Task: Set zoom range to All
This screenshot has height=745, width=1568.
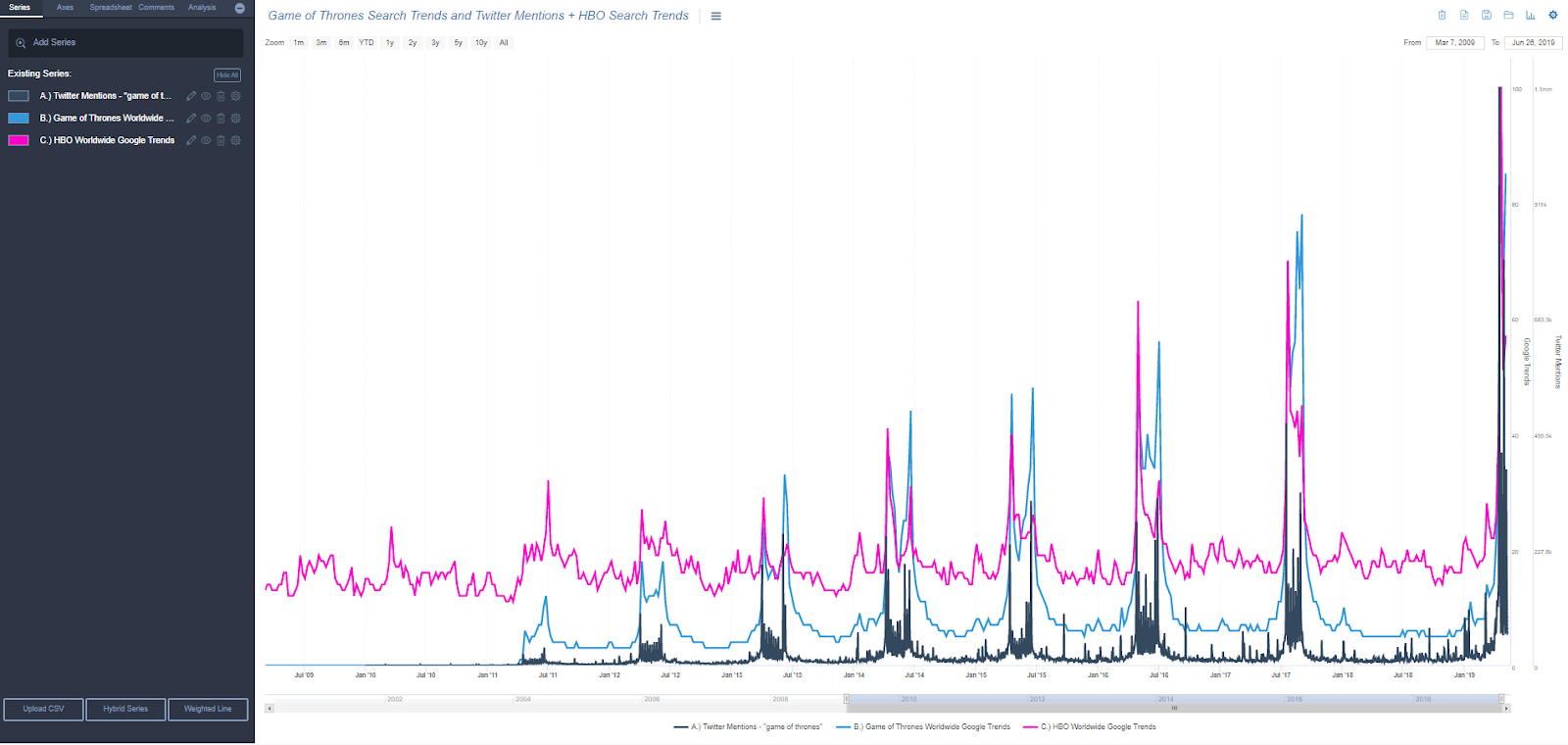Action: coord(504,43)
